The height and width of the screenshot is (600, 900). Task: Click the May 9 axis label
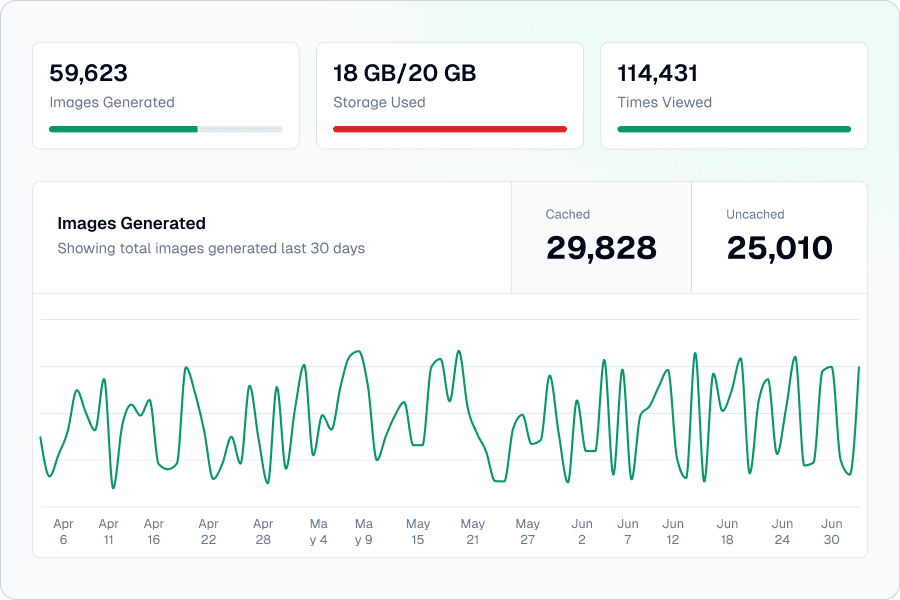(364, 532)
